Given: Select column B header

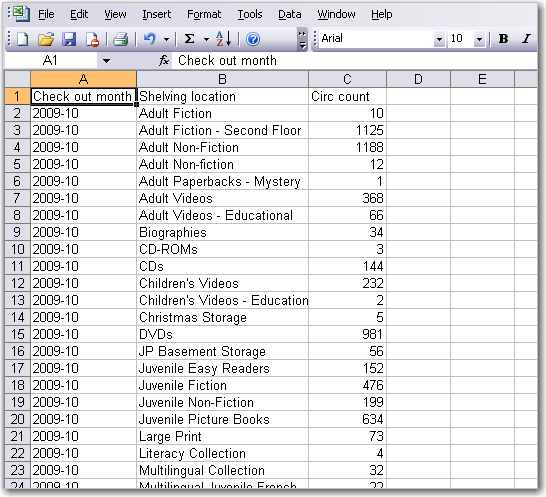Looking at the screenshot, I should (222, 79).
